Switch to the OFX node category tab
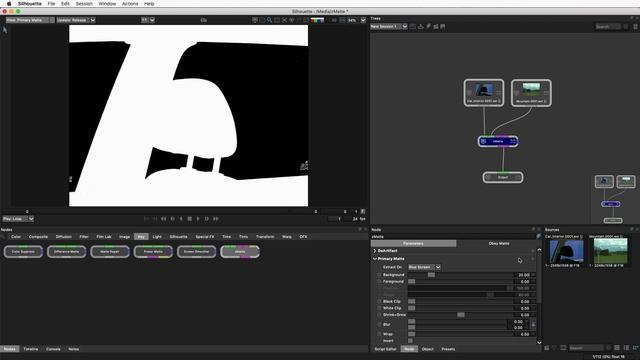 303,237
